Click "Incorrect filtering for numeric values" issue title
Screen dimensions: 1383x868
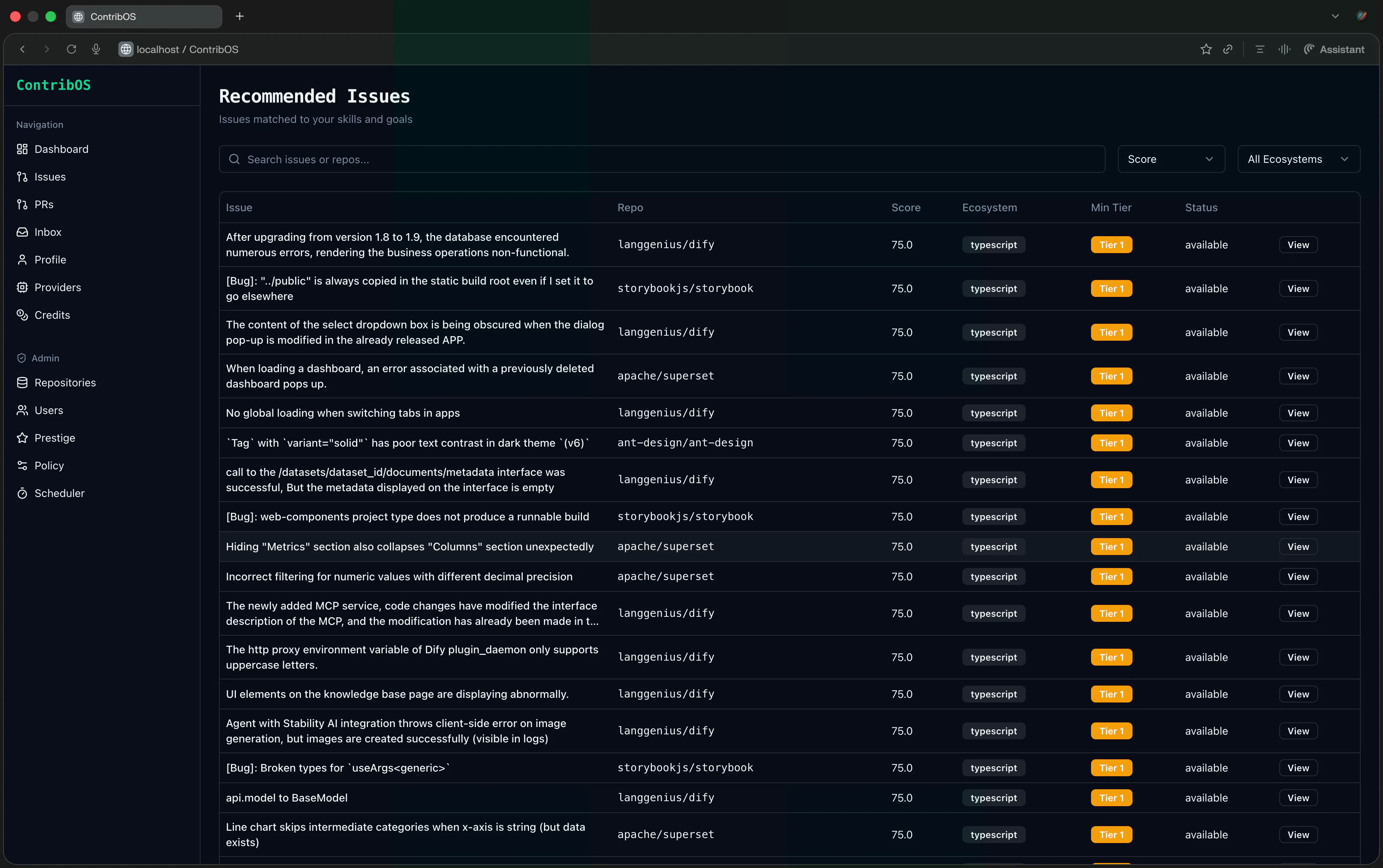tap(399, 576)
